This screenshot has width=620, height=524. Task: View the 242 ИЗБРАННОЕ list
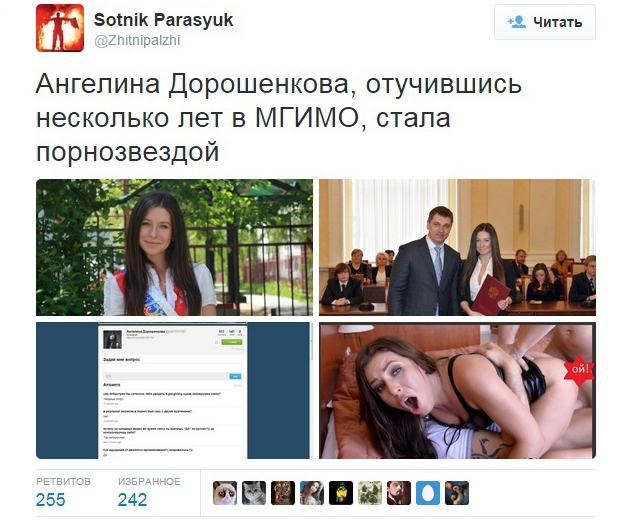149,492
